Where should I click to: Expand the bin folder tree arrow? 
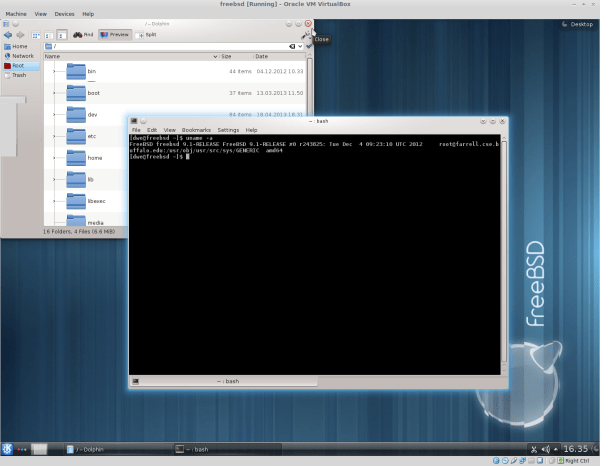click(x=55, y=71)
